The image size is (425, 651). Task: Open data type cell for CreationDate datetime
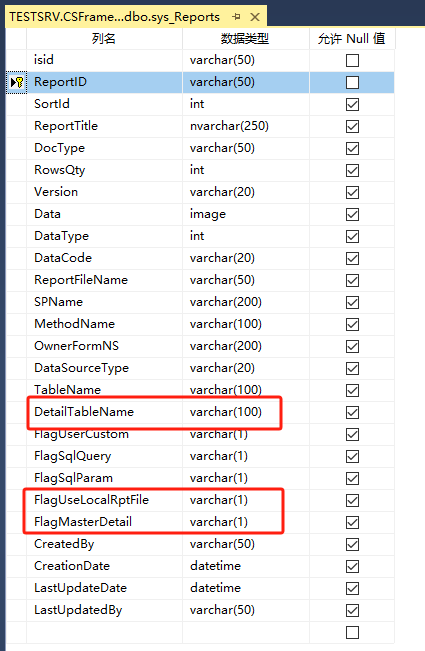click(x=246, y=566)
